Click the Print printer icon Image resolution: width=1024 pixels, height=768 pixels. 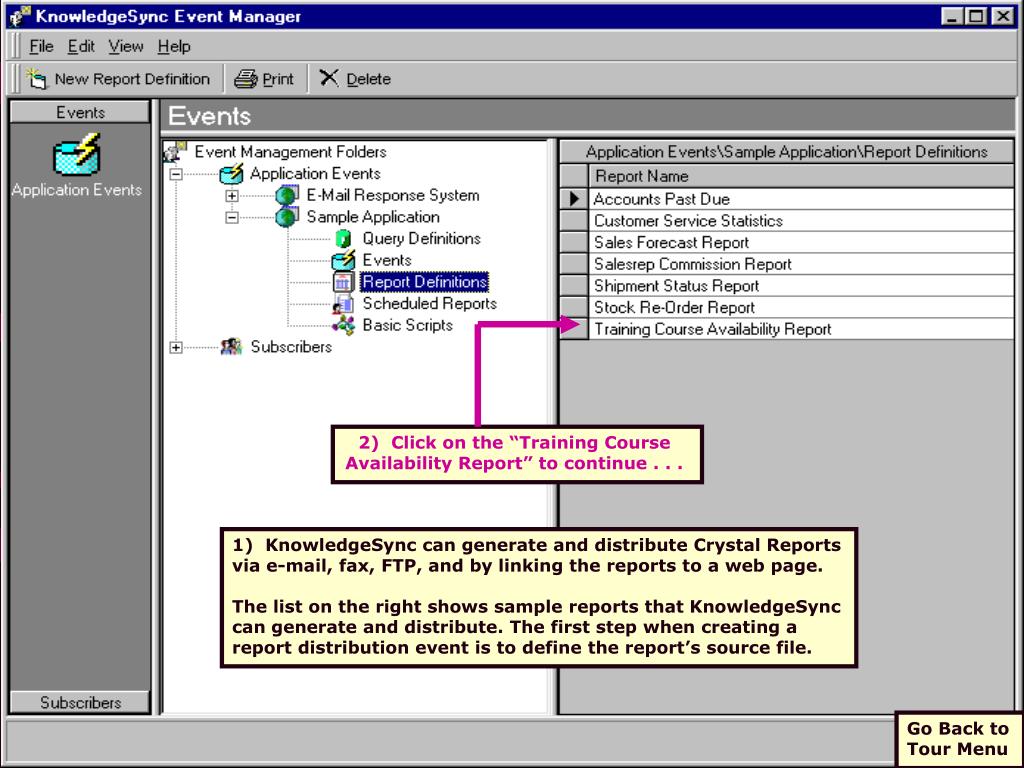pos(246,79)
